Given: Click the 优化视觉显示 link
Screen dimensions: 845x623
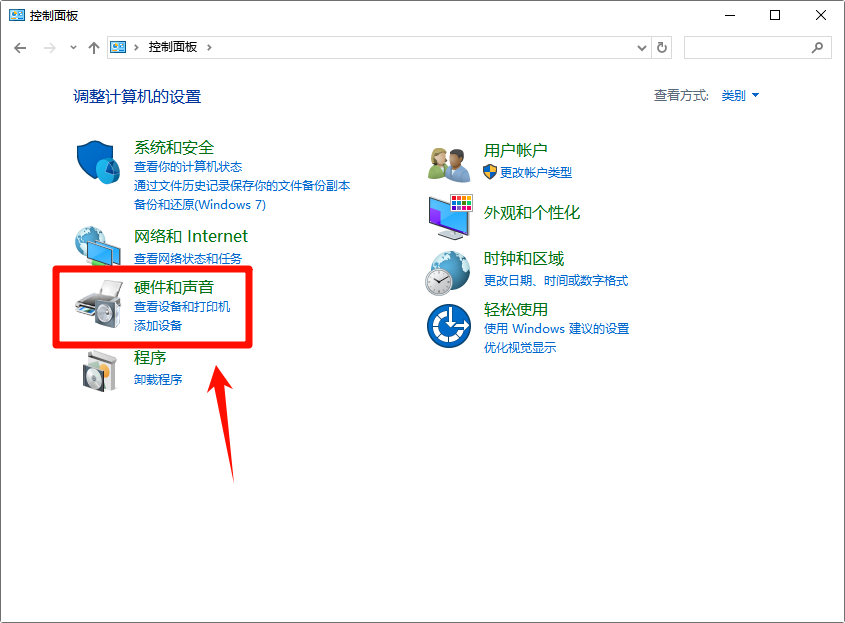Looking at the screenshot, I should [520, 347].
